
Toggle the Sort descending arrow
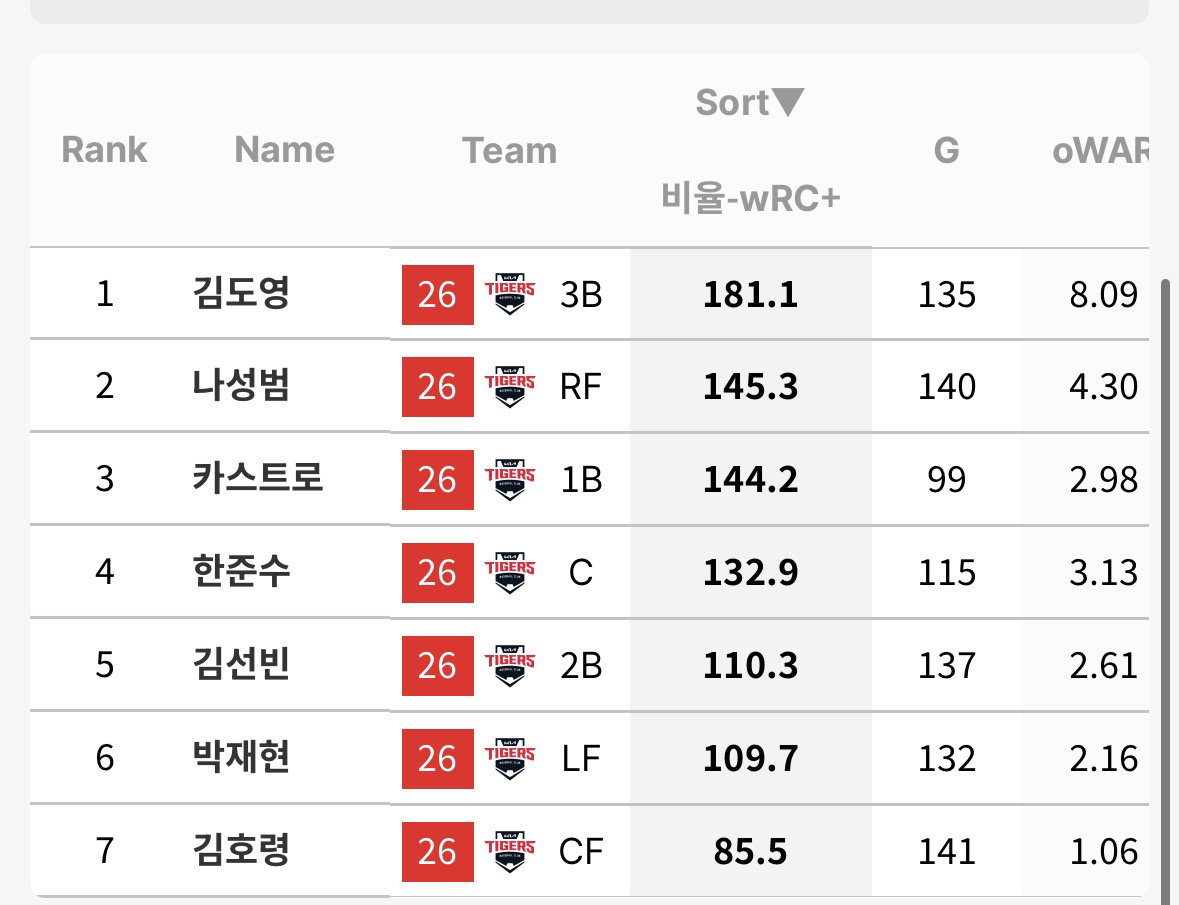click(x=788, y=102)
